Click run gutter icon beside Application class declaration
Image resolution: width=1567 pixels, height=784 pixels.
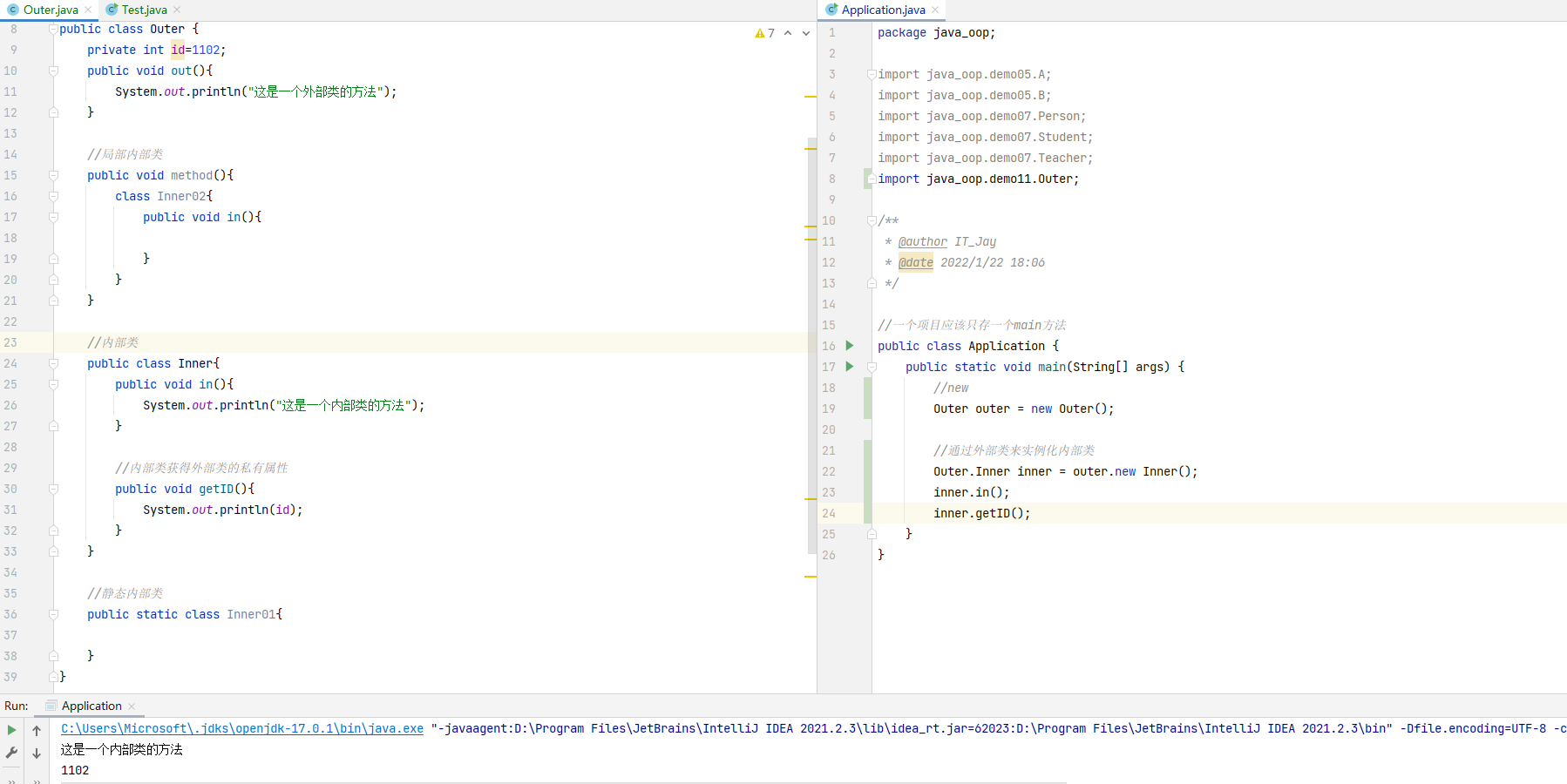[x=850, y=346]
